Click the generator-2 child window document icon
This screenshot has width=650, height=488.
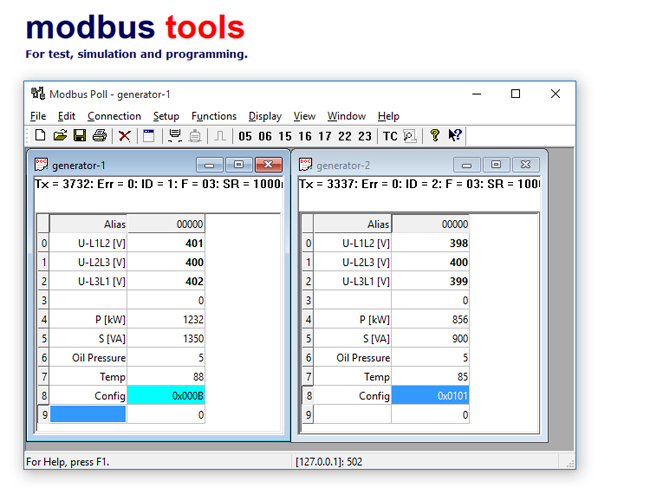pyautogui.click(x=306, y=165)
